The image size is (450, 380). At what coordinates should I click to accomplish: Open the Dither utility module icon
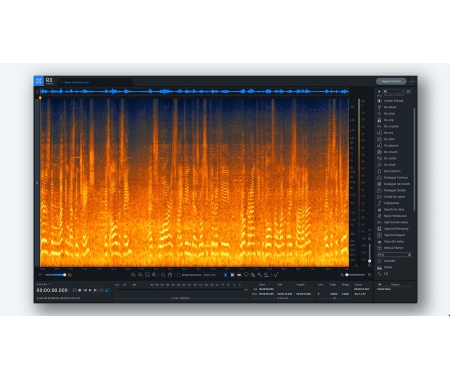[379, 267]
